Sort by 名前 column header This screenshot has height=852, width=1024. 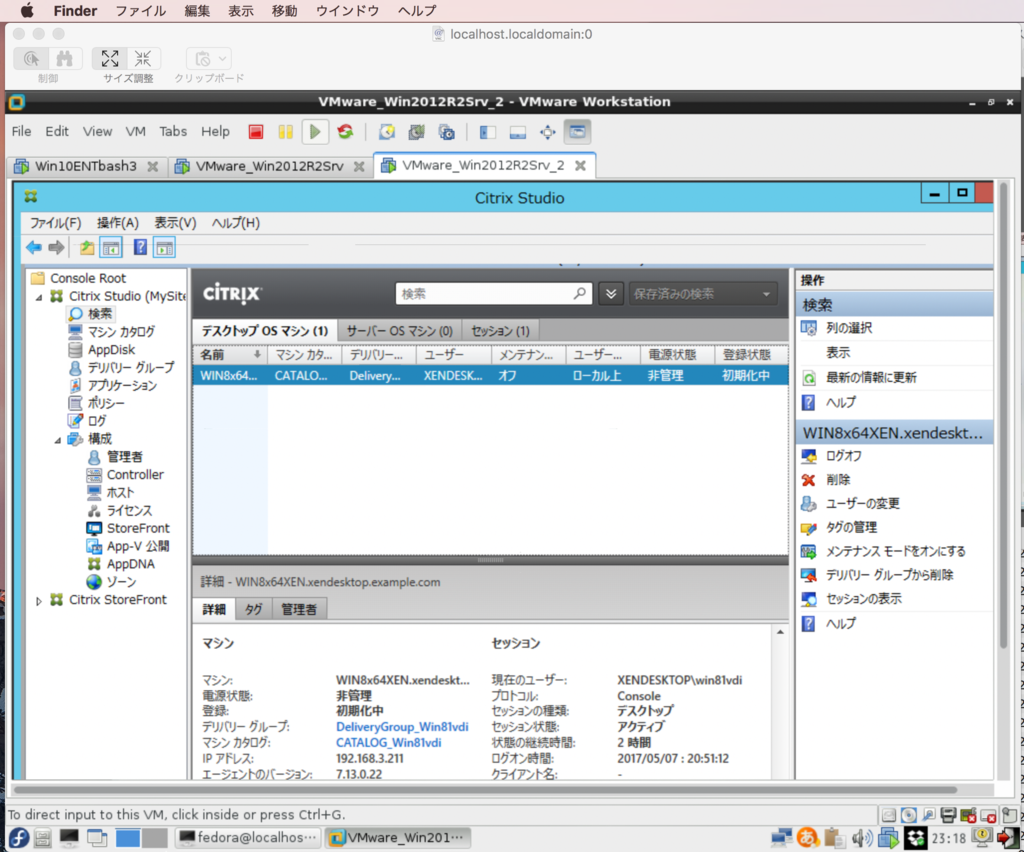pyautogui.click(x=230, y=355)
